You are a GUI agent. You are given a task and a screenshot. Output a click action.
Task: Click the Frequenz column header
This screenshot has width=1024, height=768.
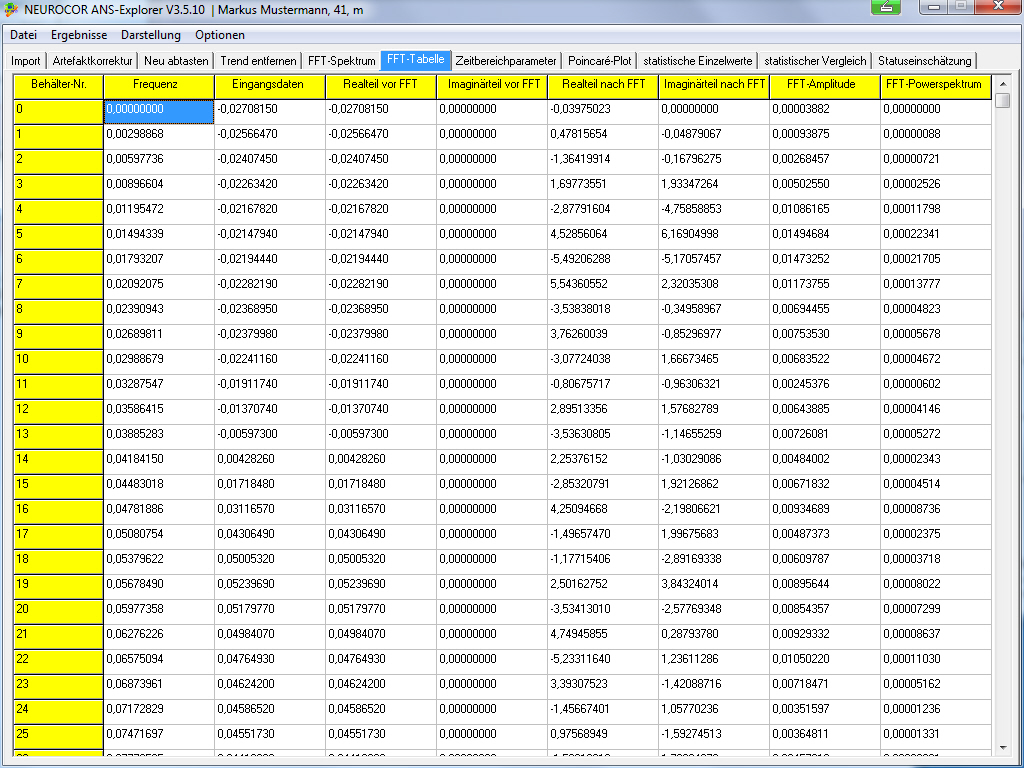[159, 87]
